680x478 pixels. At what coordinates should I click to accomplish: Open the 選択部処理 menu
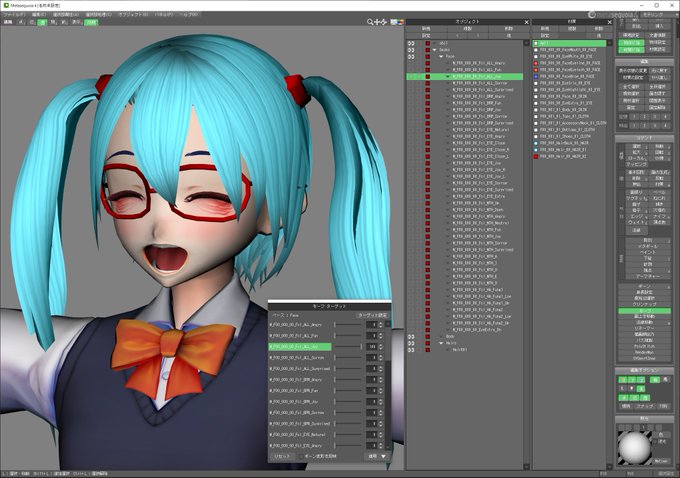pos(98,15)
